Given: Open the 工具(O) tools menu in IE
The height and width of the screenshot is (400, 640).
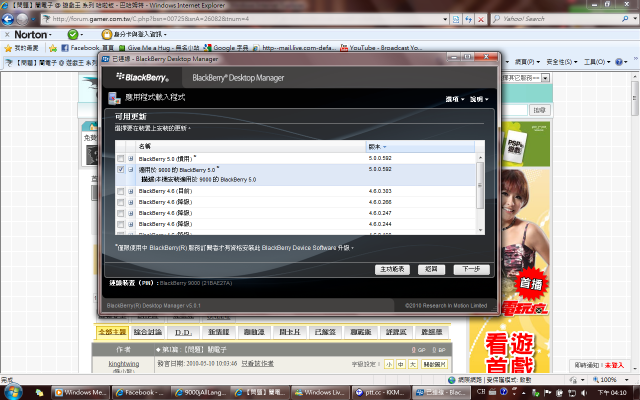Looking at the screenshot, I should pos(597,62).
